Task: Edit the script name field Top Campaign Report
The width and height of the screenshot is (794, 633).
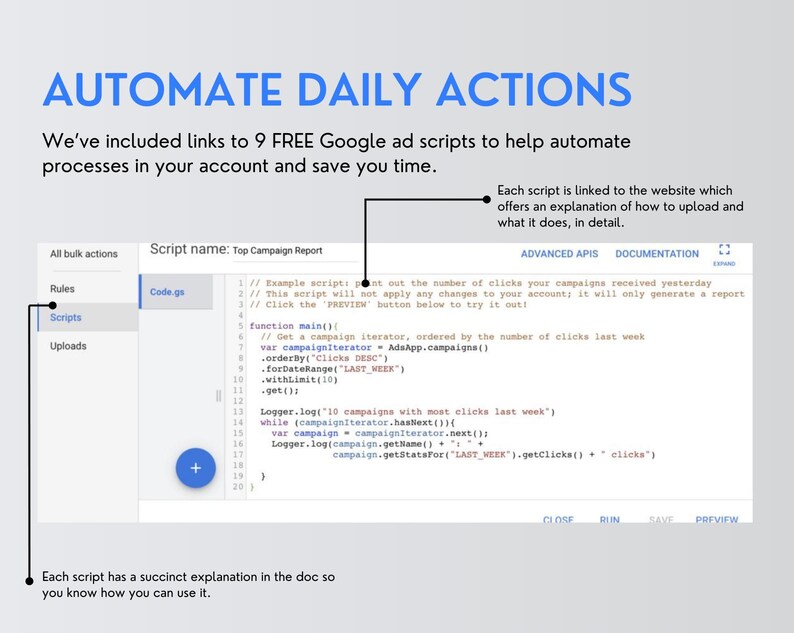Action: [x=295, y=251]
